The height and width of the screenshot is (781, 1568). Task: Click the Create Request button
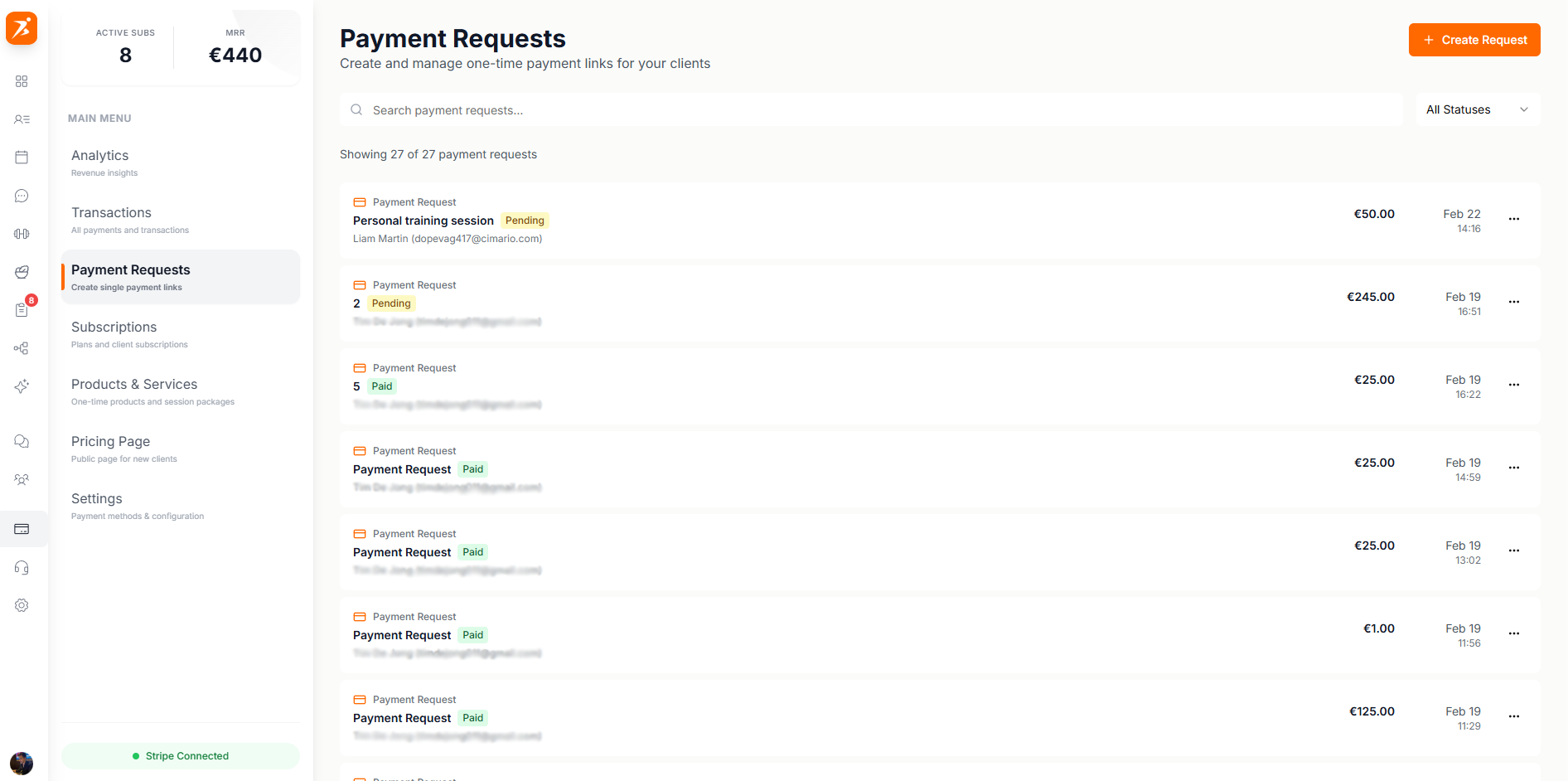1474,39
